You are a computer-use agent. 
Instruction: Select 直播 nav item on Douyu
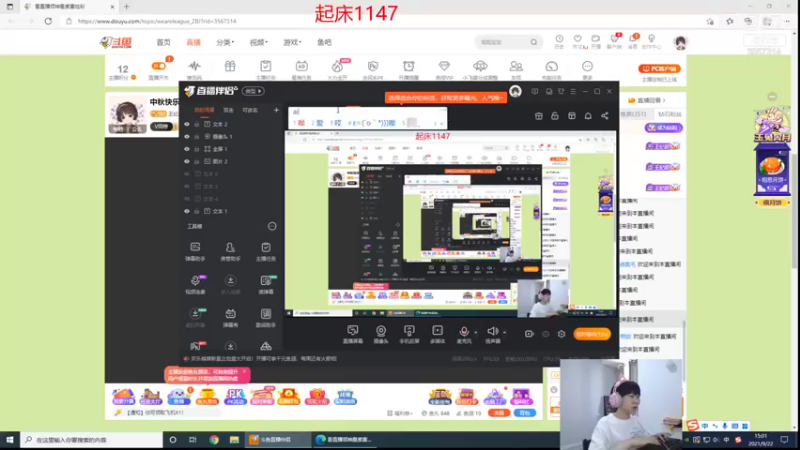click(x=193, y=42)
